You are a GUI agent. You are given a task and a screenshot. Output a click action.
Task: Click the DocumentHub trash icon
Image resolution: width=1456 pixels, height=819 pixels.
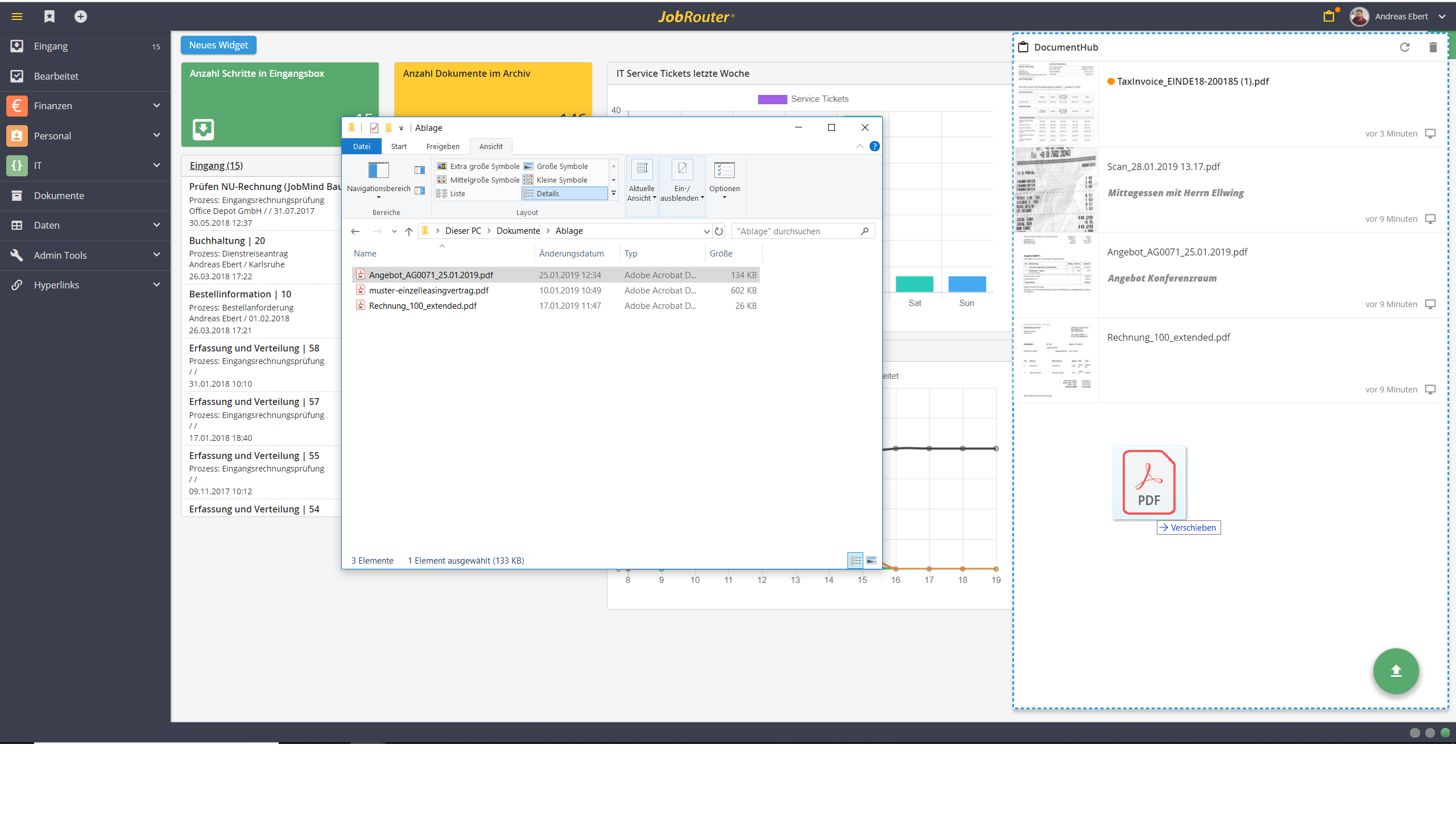pos(1433,47)
